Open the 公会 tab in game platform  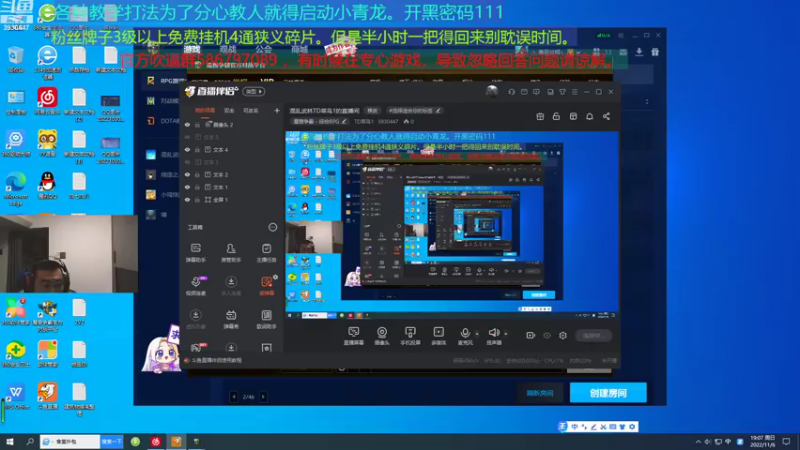tap(263, 49)
